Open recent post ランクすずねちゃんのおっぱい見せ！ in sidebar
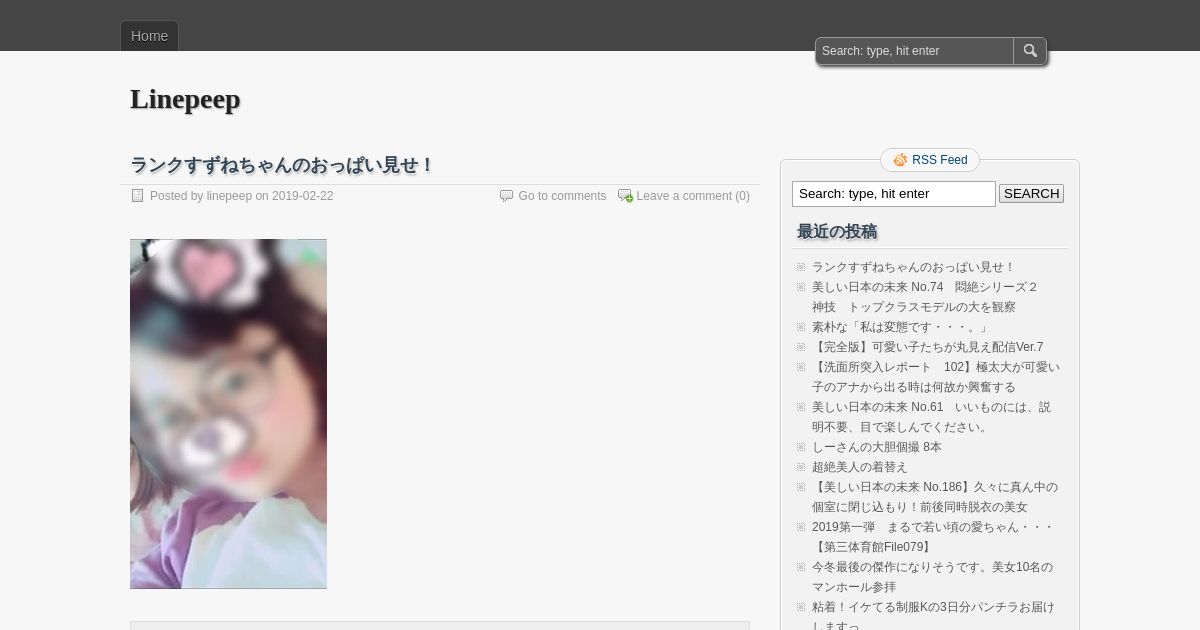Image resolution: width=1200 pixels, height=630 pixels. point(913,267)
